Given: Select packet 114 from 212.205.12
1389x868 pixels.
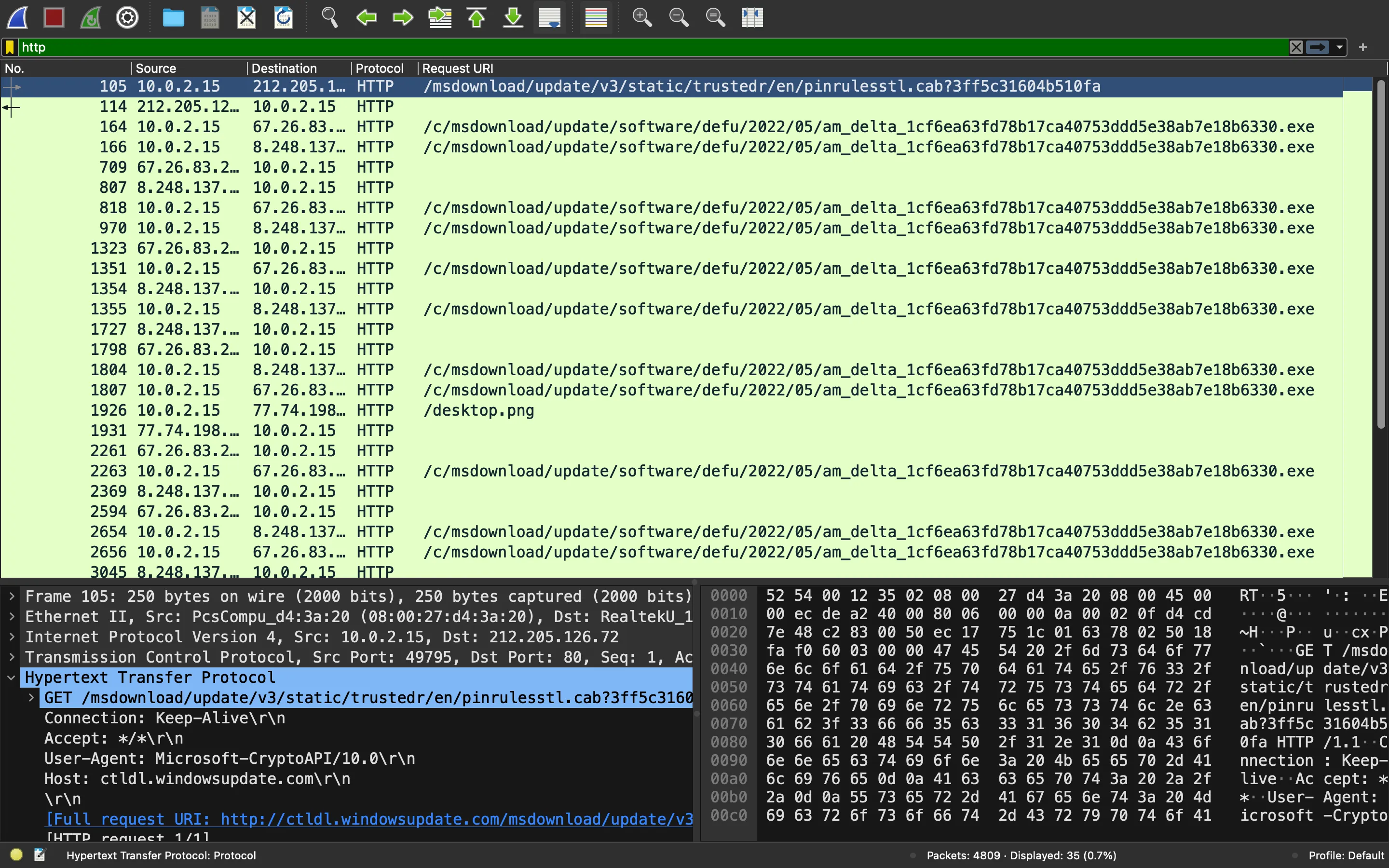Looking at the screenshot, I should [x=671, y=107].
